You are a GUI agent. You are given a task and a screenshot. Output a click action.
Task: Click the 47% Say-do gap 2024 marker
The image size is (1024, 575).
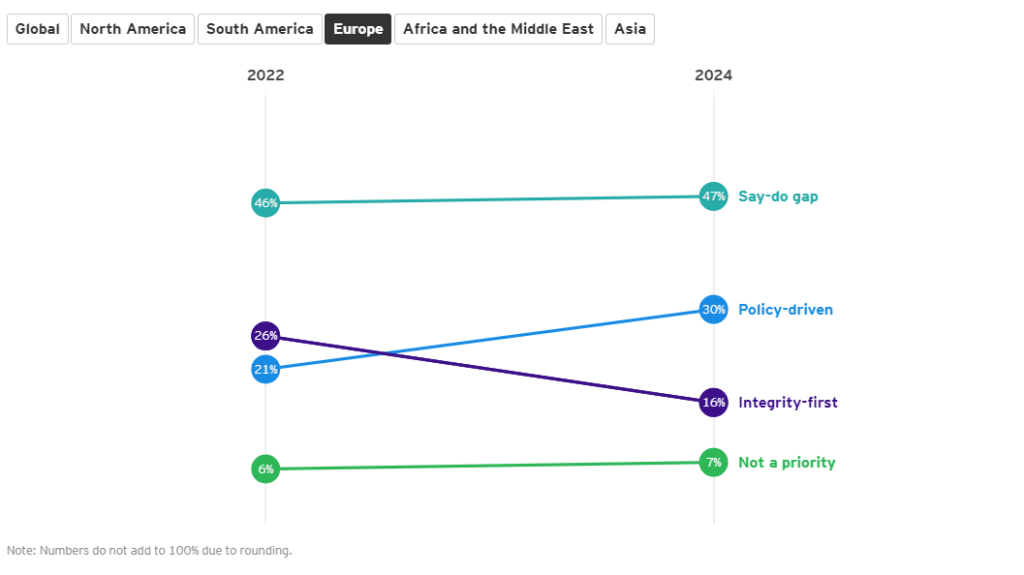click(x=713, y=197)
